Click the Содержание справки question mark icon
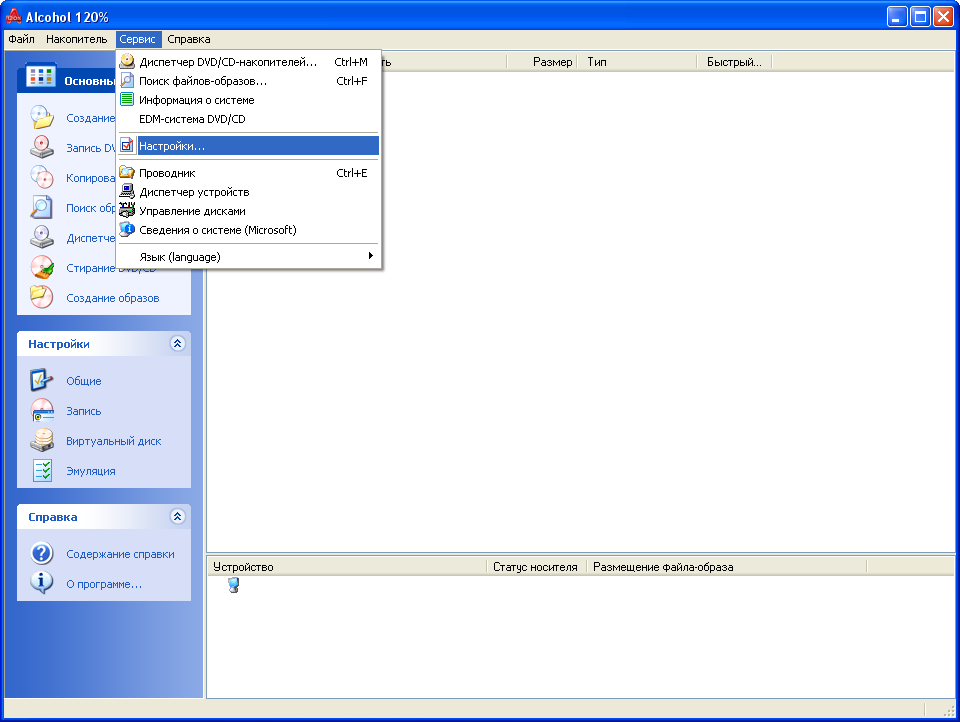 (x=41, y=554)
